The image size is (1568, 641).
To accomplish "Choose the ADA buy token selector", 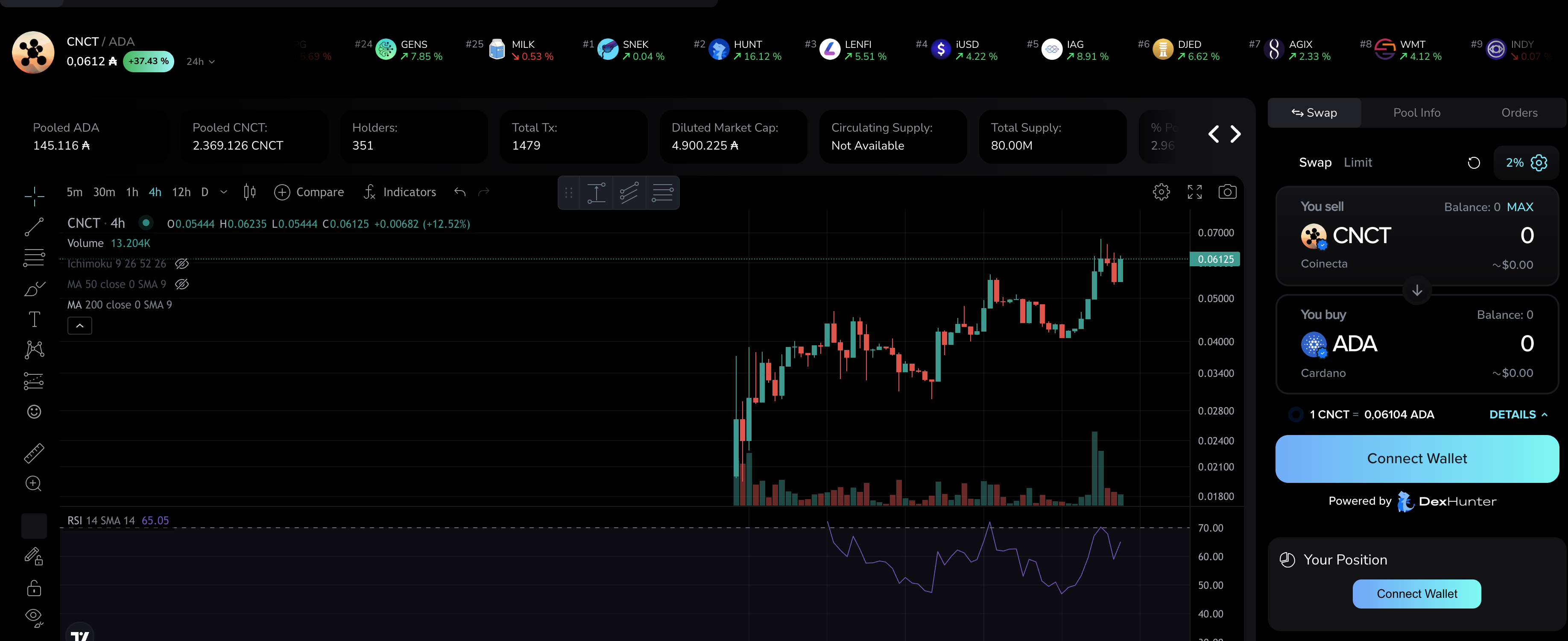I will click(x=1339, y=344).
